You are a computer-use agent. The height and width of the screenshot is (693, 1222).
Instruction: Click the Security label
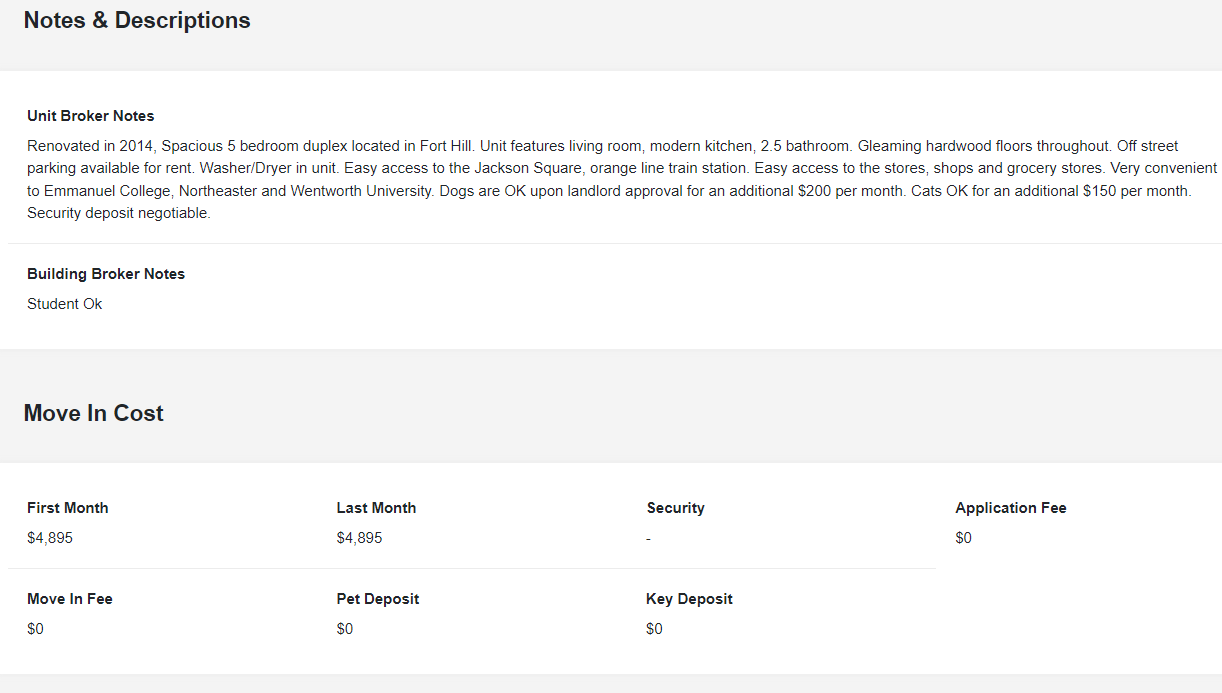[676, 508]
